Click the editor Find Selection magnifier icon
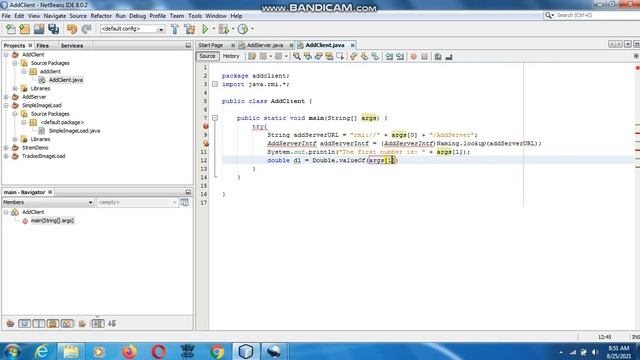Screen dimensions: 640x360 (297, 56)
